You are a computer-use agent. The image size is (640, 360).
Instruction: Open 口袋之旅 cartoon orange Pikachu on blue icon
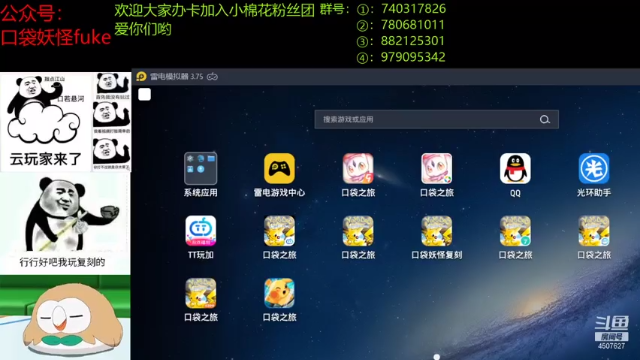pyautogui.click(x=279, y=293)
